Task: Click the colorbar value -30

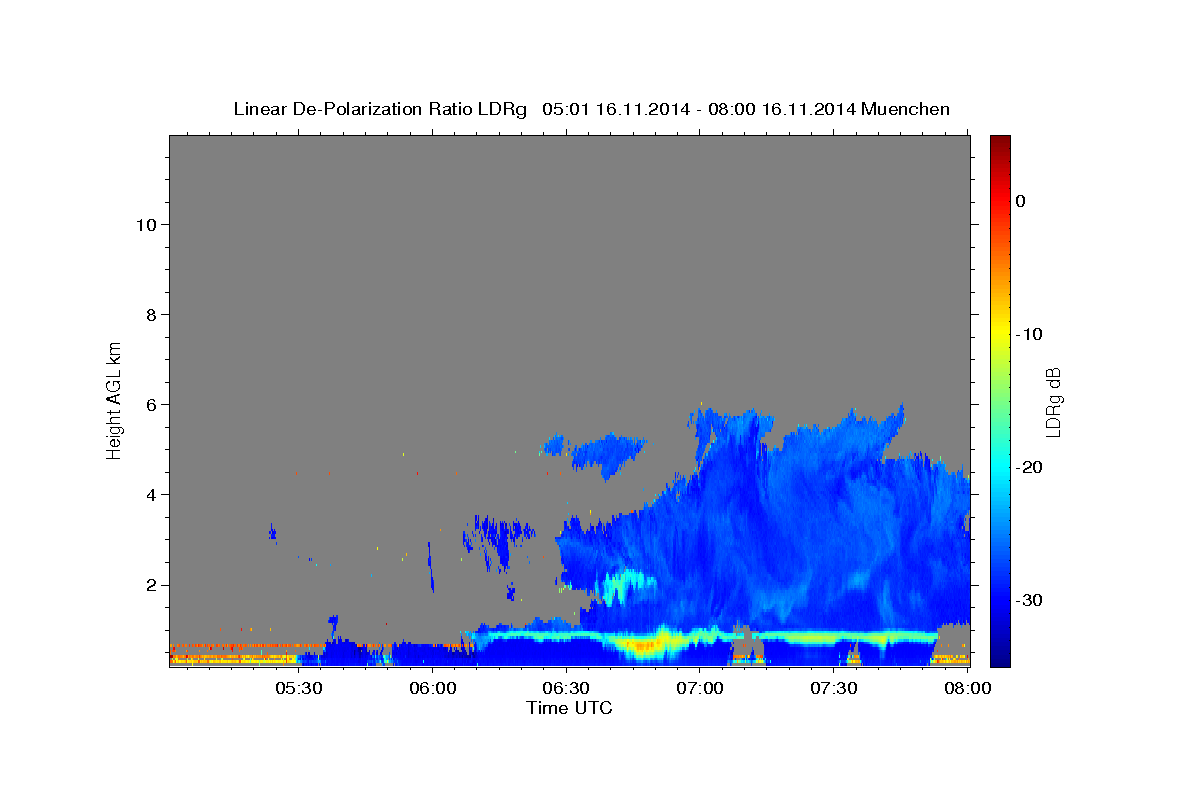Action: click(1030, 600)
